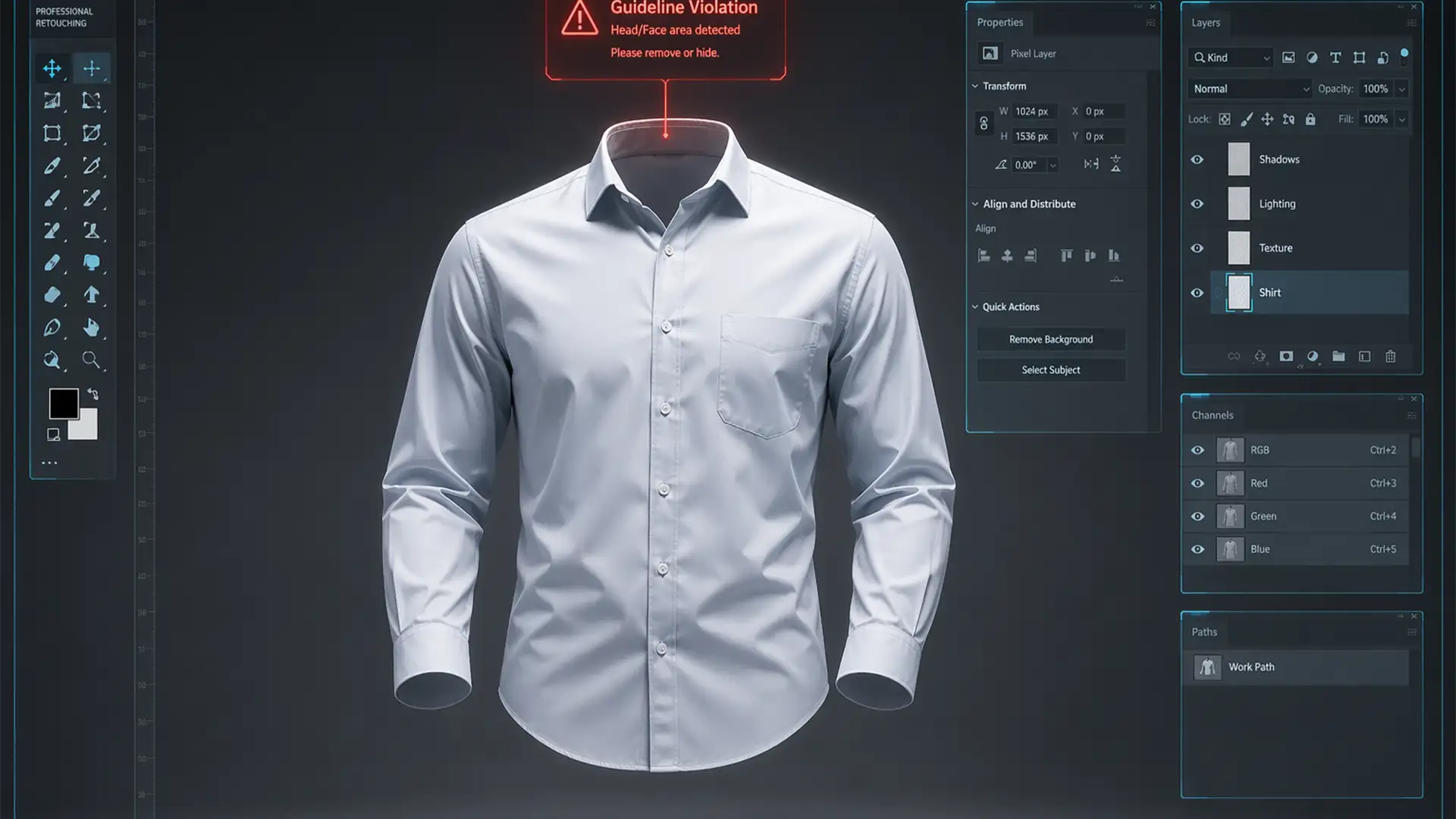
Task: Lock the Shirt layer pixels using lock icon
Action: point(1246,119)
